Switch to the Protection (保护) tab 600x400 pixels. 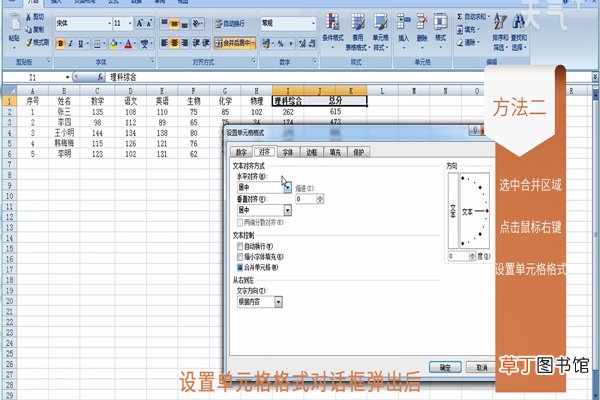pyautogui.click(x=359, y=152)
